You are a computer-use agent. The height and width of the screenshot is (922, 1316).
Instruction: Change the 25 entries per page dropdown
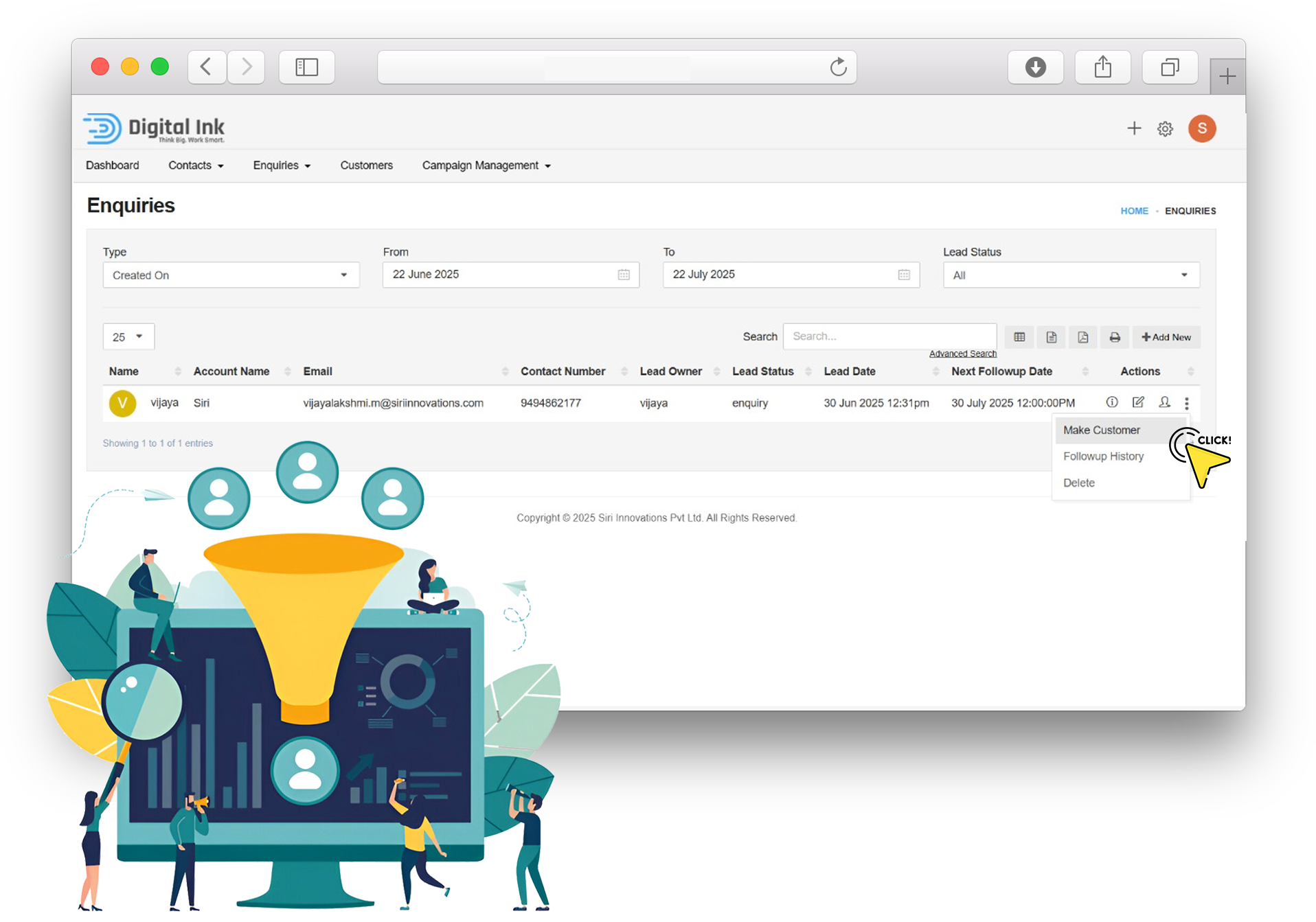(128, 337)
